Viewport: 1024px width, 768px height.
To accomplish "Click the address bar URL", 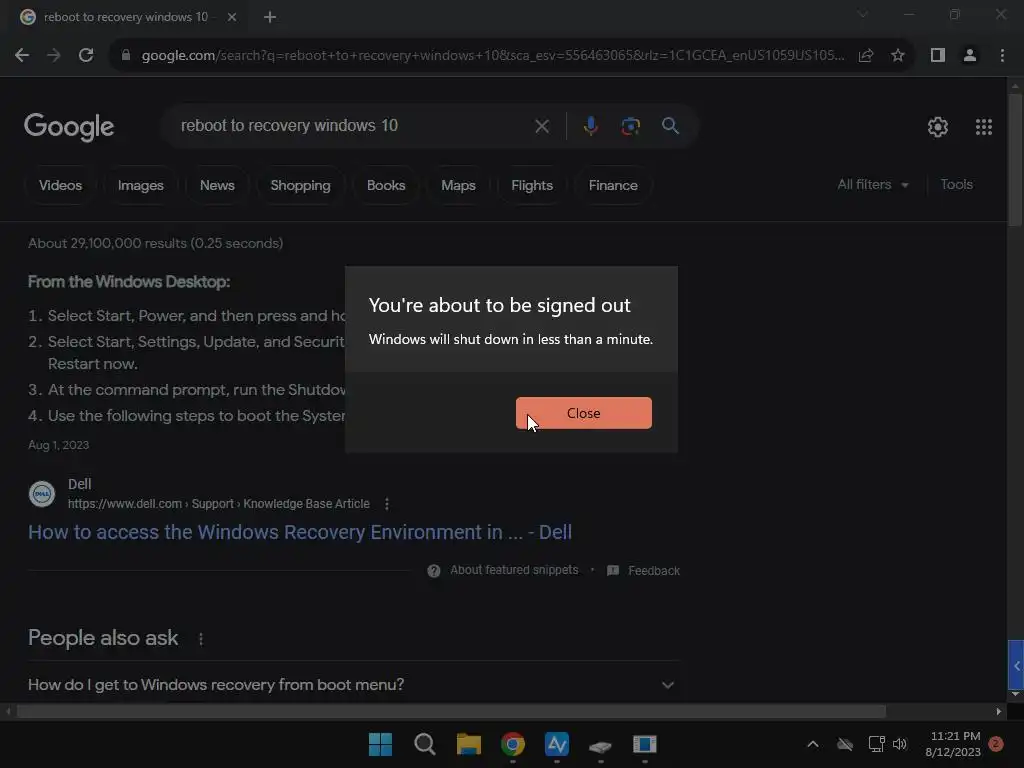I will [492, 56].
